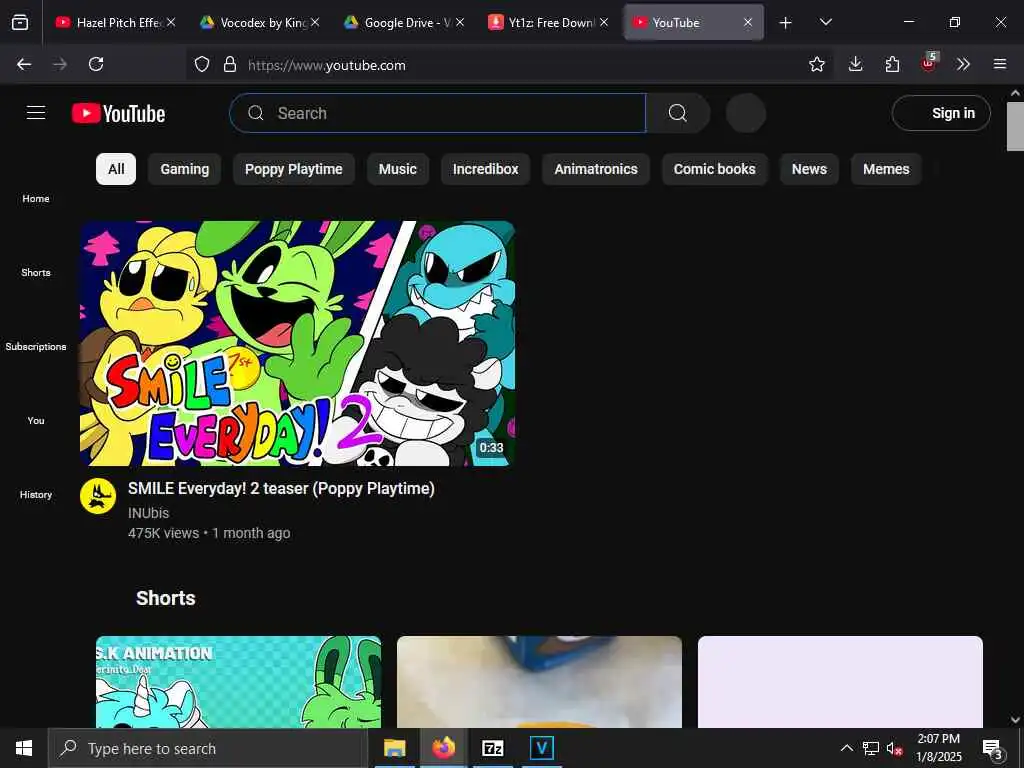Open the YouTube guide hamburger menu
The width and height of the screenshot is (1024, 768).
36,113
